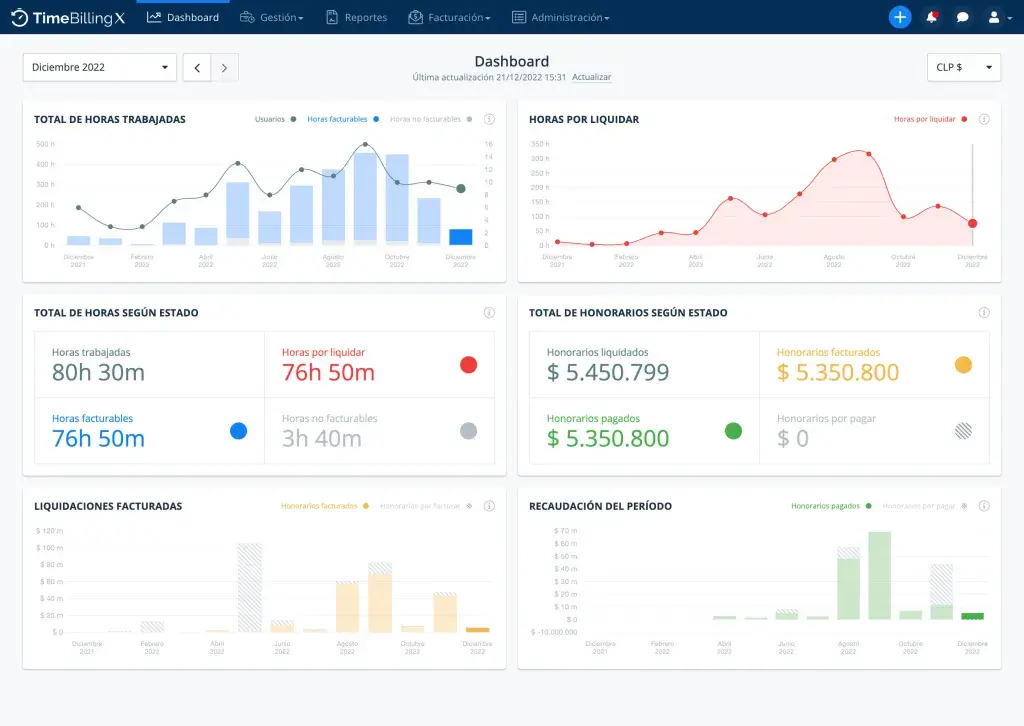Image resolution: width=1024 pixels, height=726 pixels.
Task: Toggle Usuarios legend series
Action: coord(276,119)
